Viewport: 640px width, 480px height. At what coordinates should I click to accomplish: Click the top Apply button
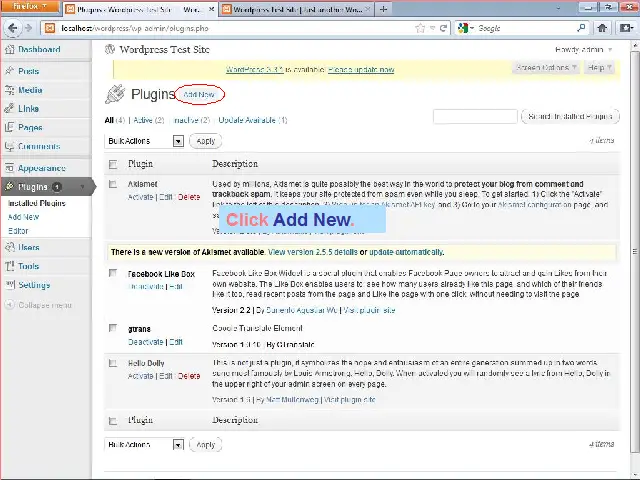(205, 141)
